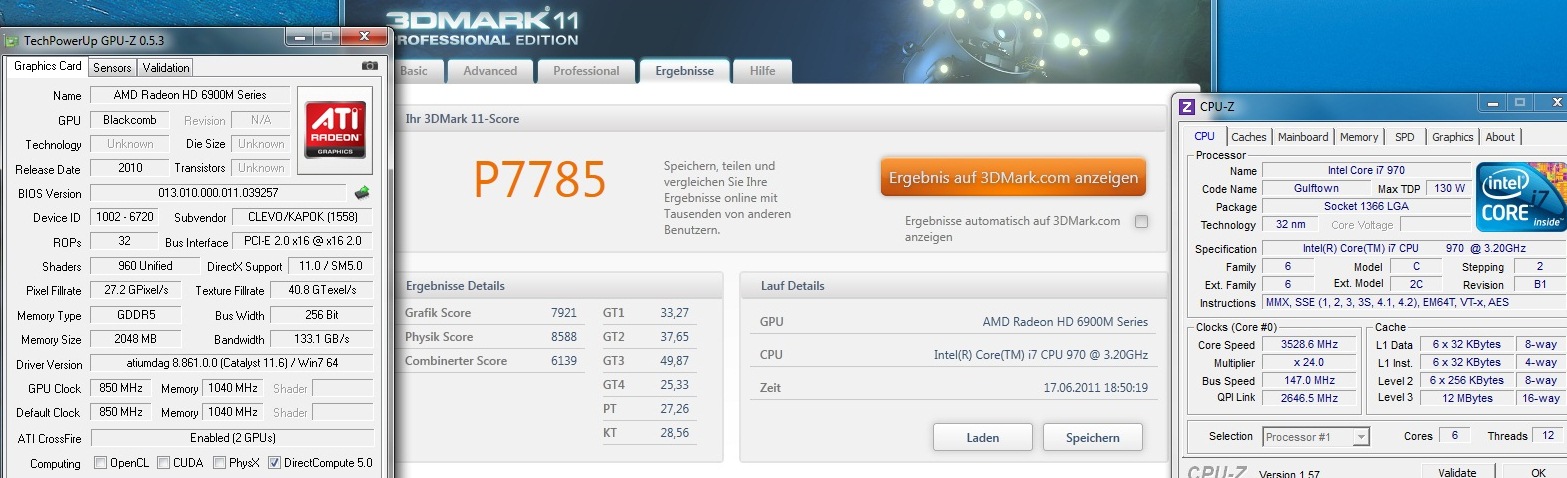Click the Threads count 12 field
1567x478 pixels.
tap(1548, 436)
